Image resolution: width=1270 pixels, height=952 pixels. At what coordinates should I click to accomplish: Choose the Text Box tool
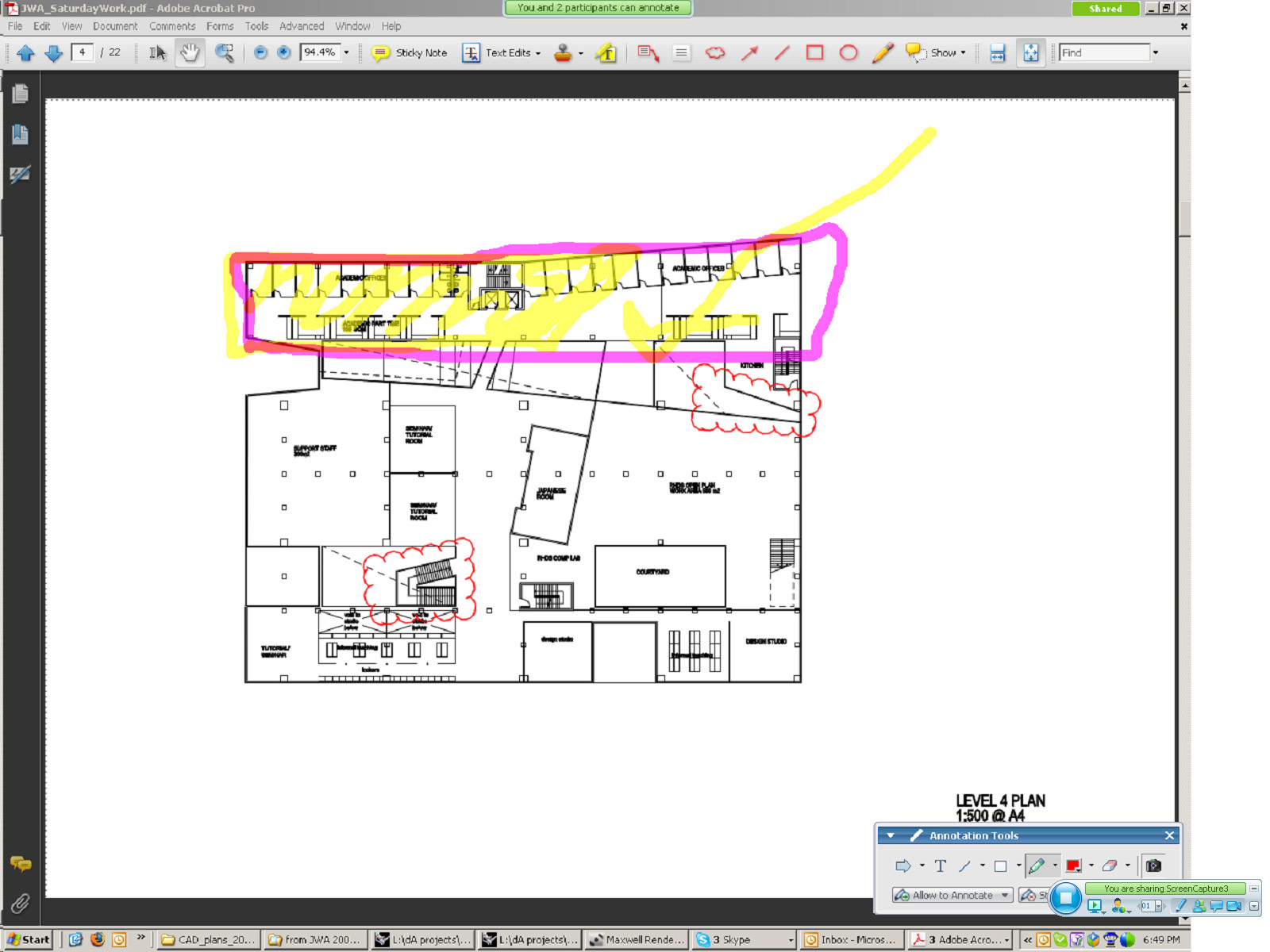(681, 53)
